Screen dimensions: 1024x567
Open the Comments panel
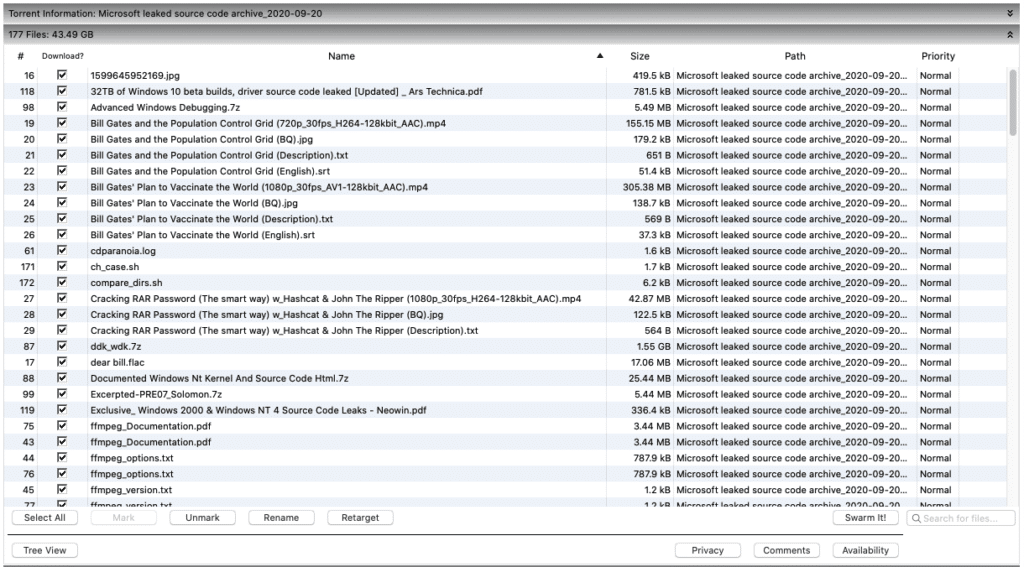(x=787, y=550)
